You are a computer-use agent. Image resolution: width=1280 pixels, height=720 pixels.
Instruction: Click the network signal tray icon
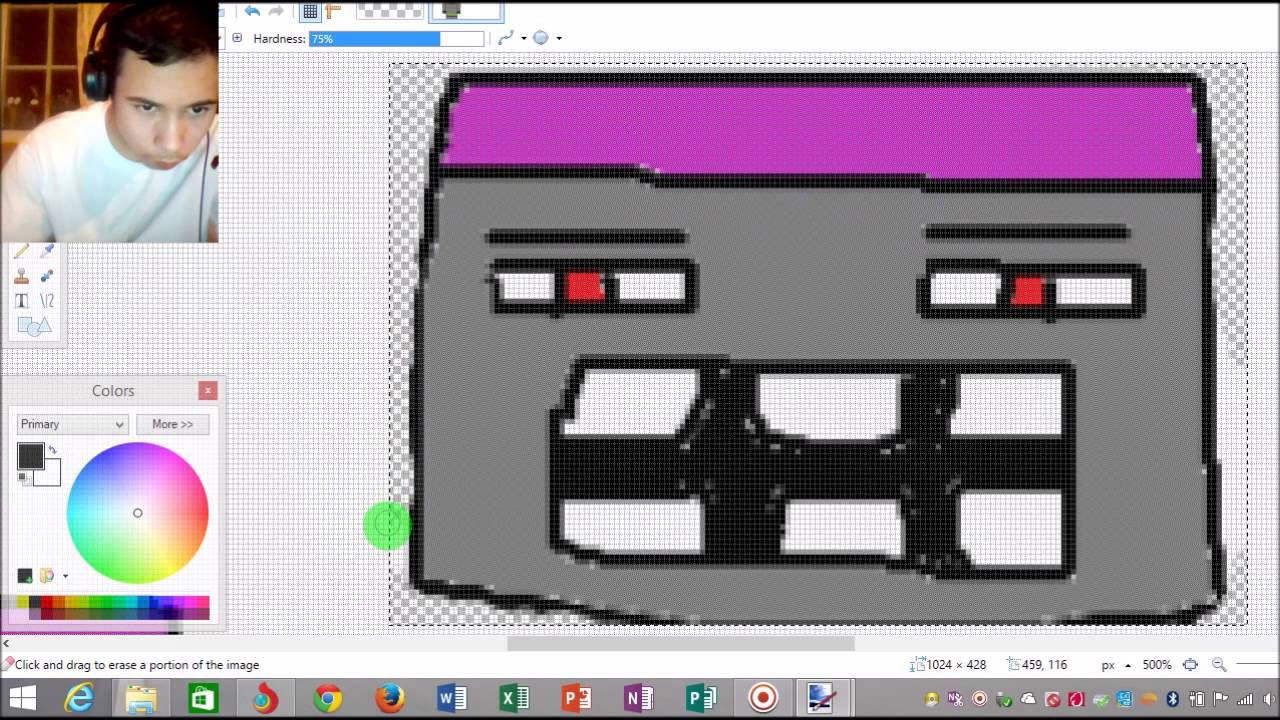pyautogui.click(x=1244, y=699)
